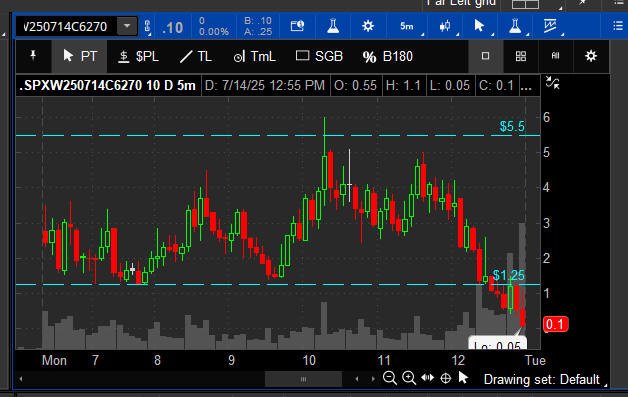
Task: Select the $PL tool
Action: [x=139, y=56]
